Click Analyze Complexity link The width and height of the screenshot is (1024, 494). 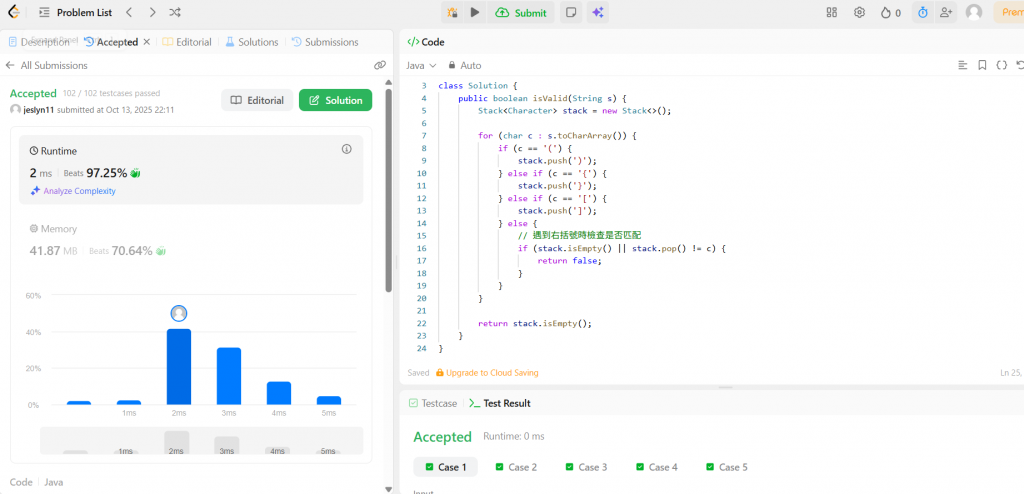(x=73, y=191)
